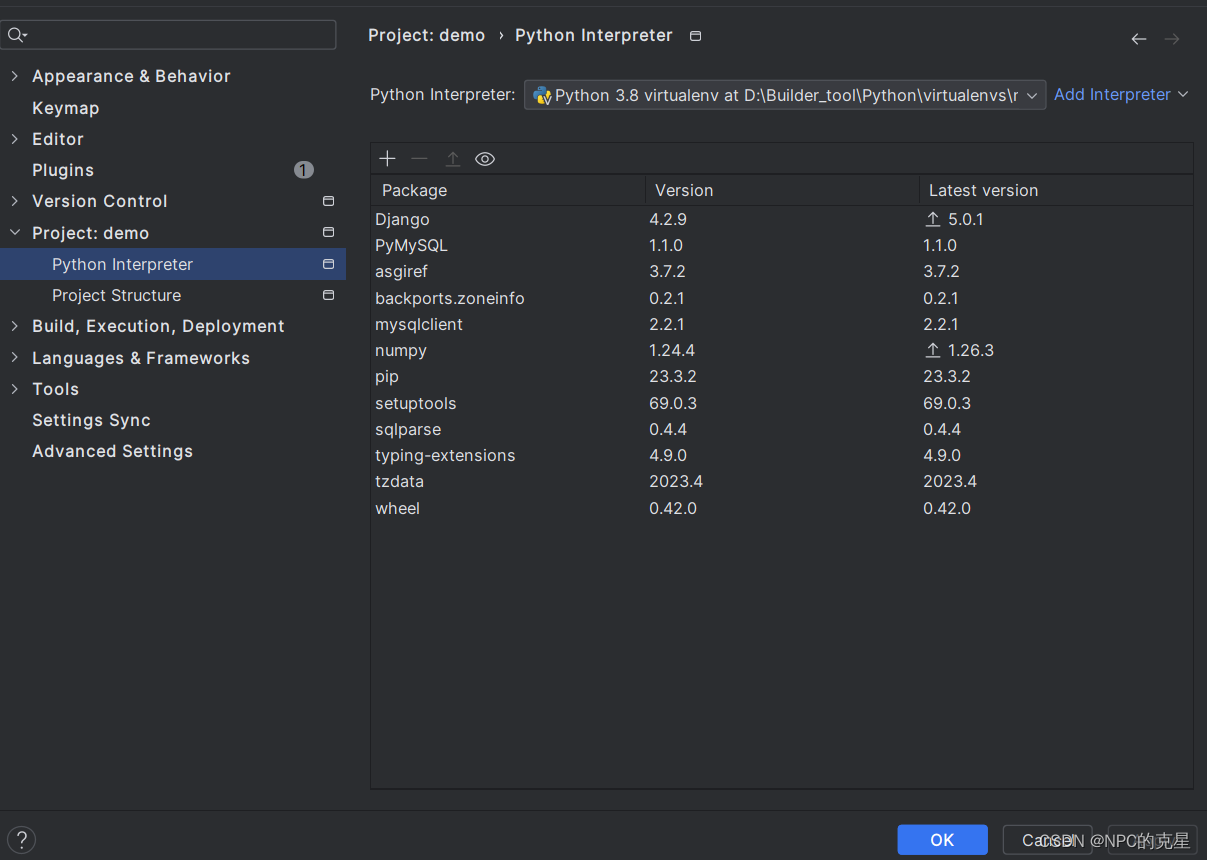Select the typing-extensions package row
The height and width of the screenshot is (860, 1207).
pyautogui.click(x=782, y=455)
